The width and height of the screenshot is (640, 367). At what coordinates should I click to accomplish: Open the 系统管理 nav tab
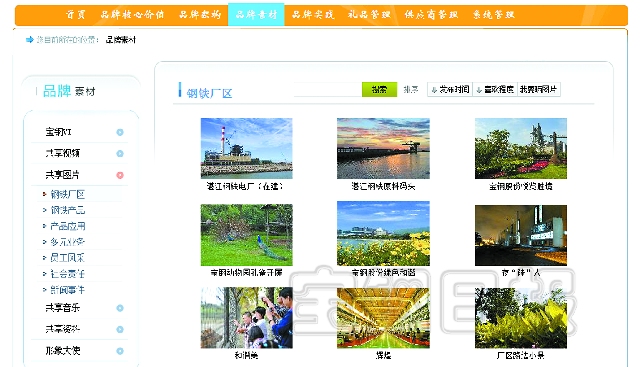point(493,15)
